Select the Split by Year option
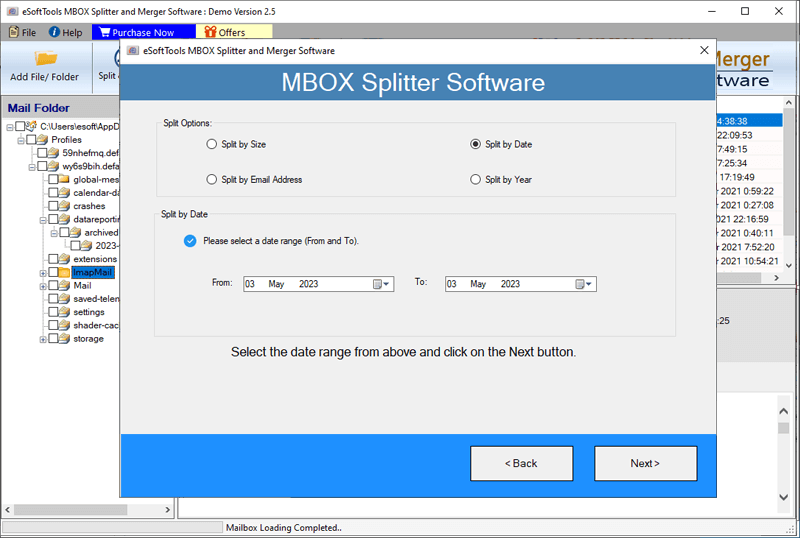The image size is (800, 538). 476,180
